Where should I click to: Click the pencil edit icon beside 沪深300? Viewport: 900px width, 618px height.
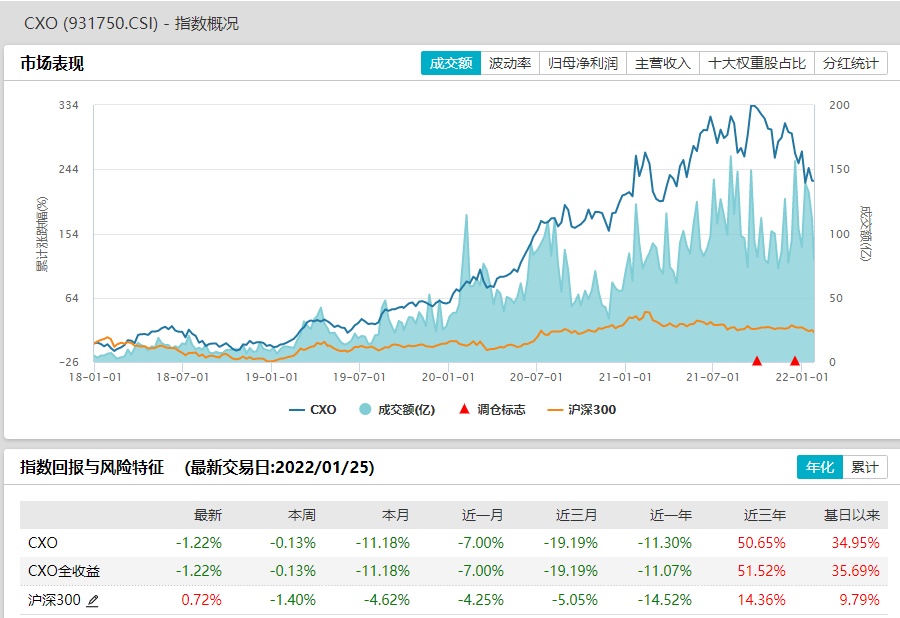(x=93, y=601)
